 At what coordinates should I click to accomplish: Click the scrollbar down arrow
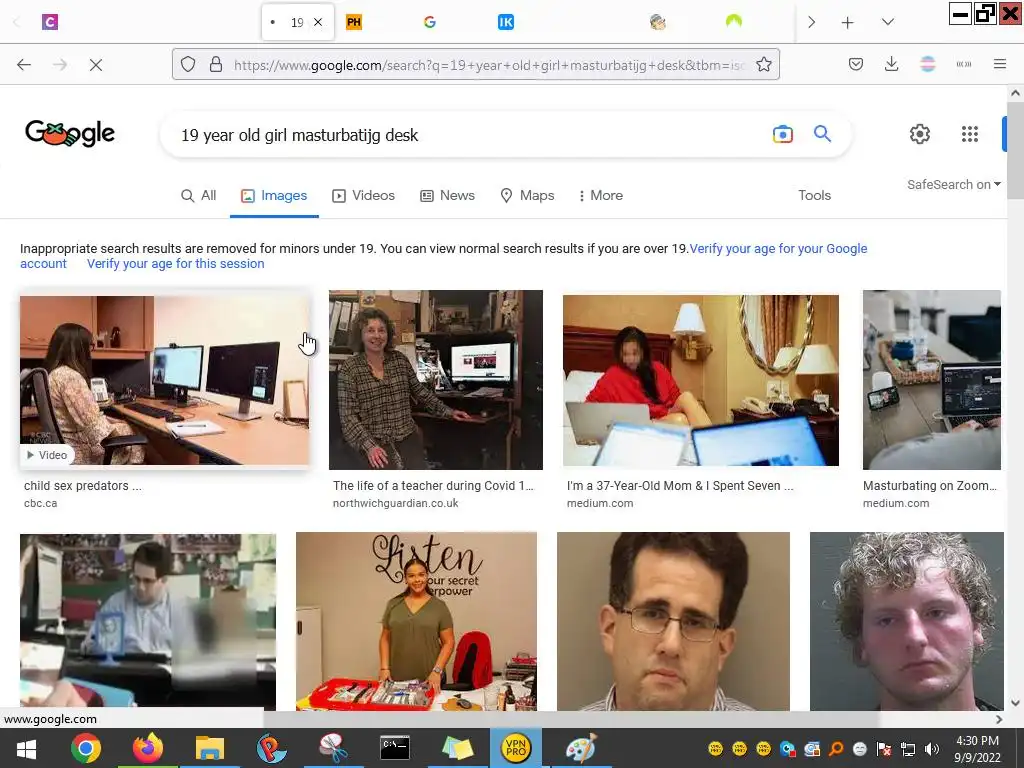point(1015,703)
